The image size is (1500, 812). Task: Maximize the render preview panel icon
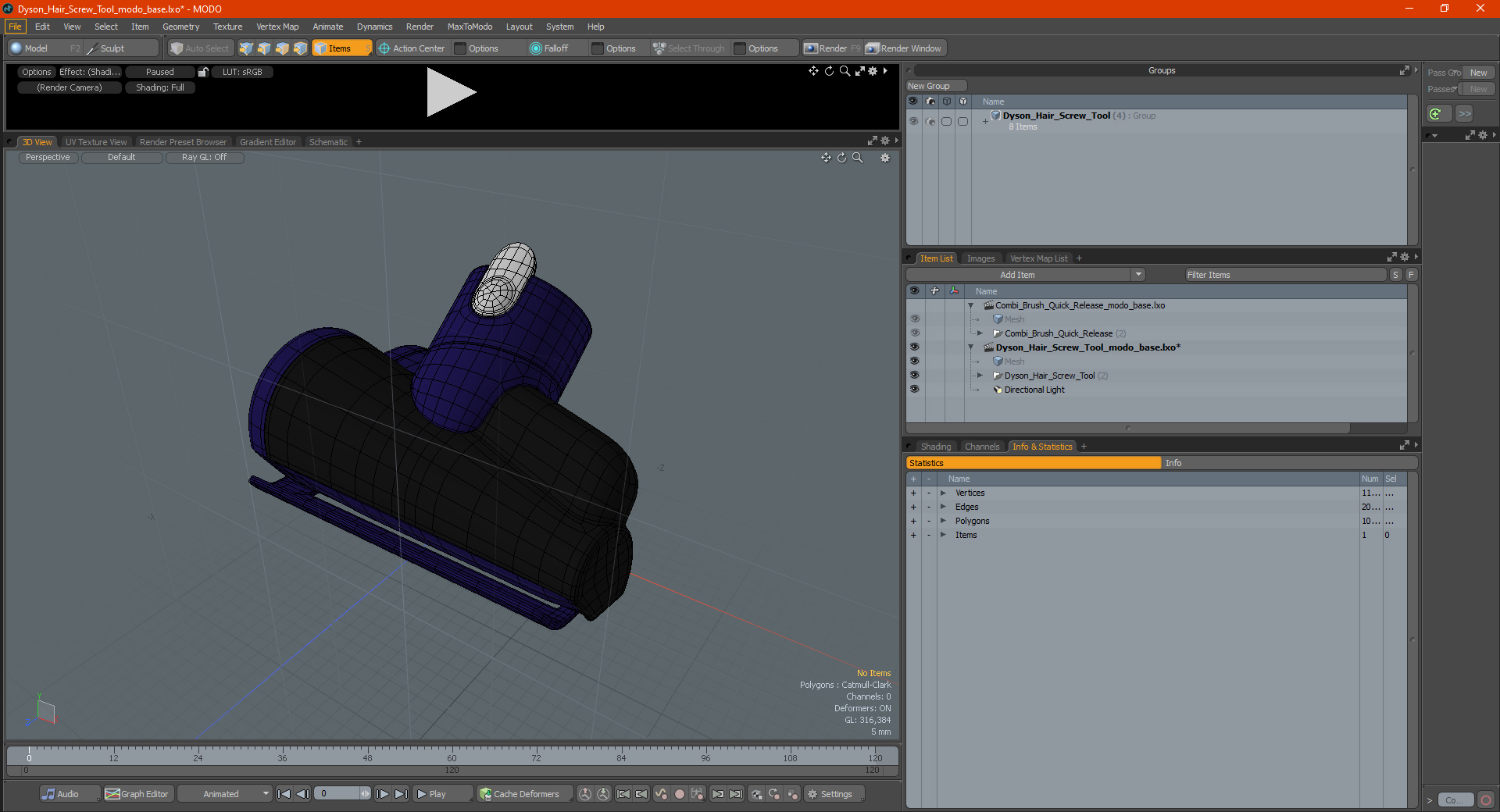[x=859, y=71]
